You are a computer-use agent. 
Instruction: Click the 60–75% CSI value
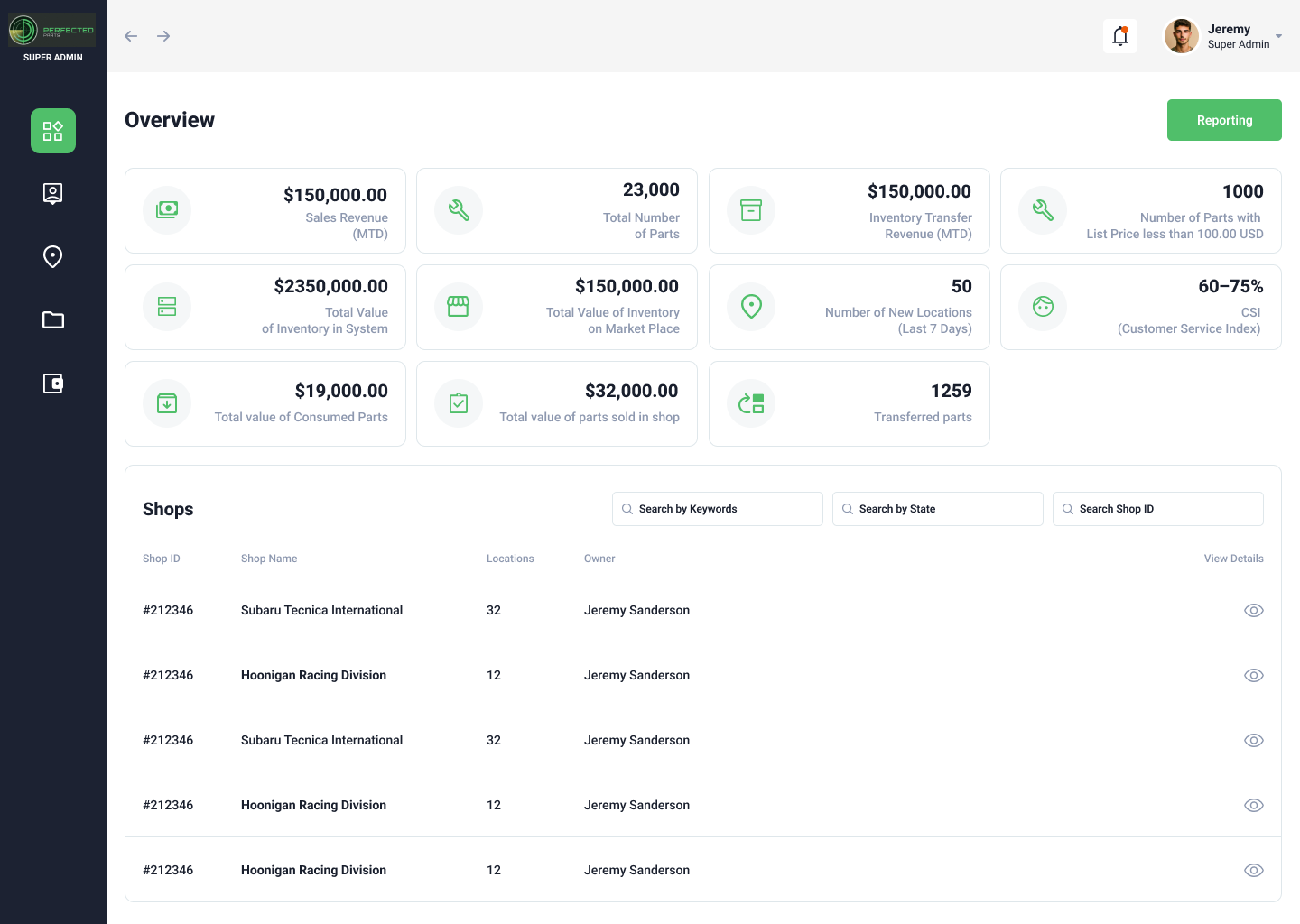pos(1230,286)
